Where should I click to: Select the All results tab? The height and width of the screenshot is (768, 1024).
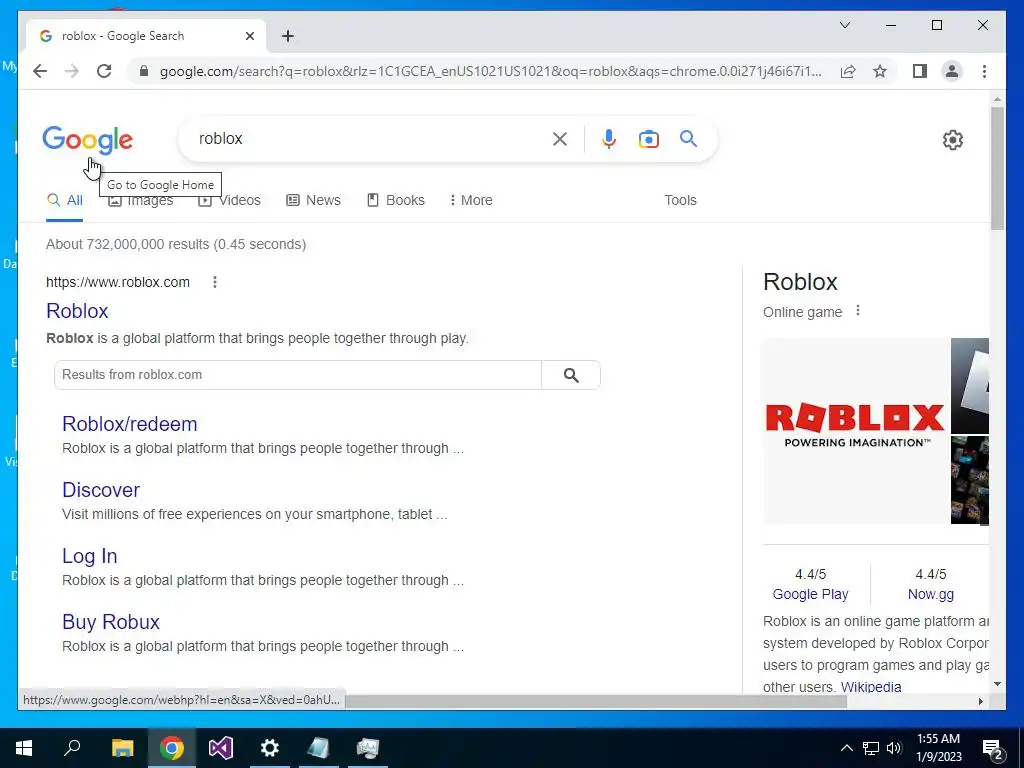65,200
